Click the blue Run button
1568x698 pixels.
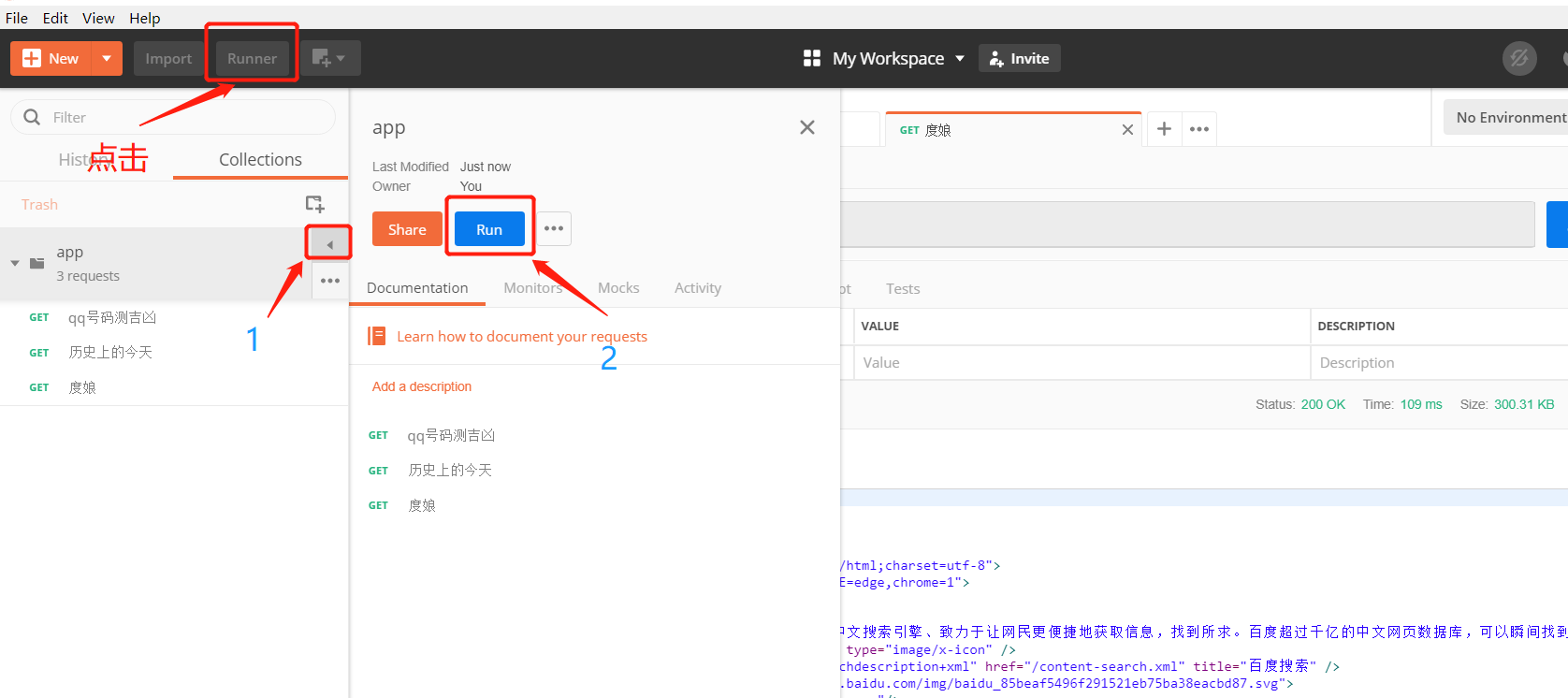click(489, 229)
